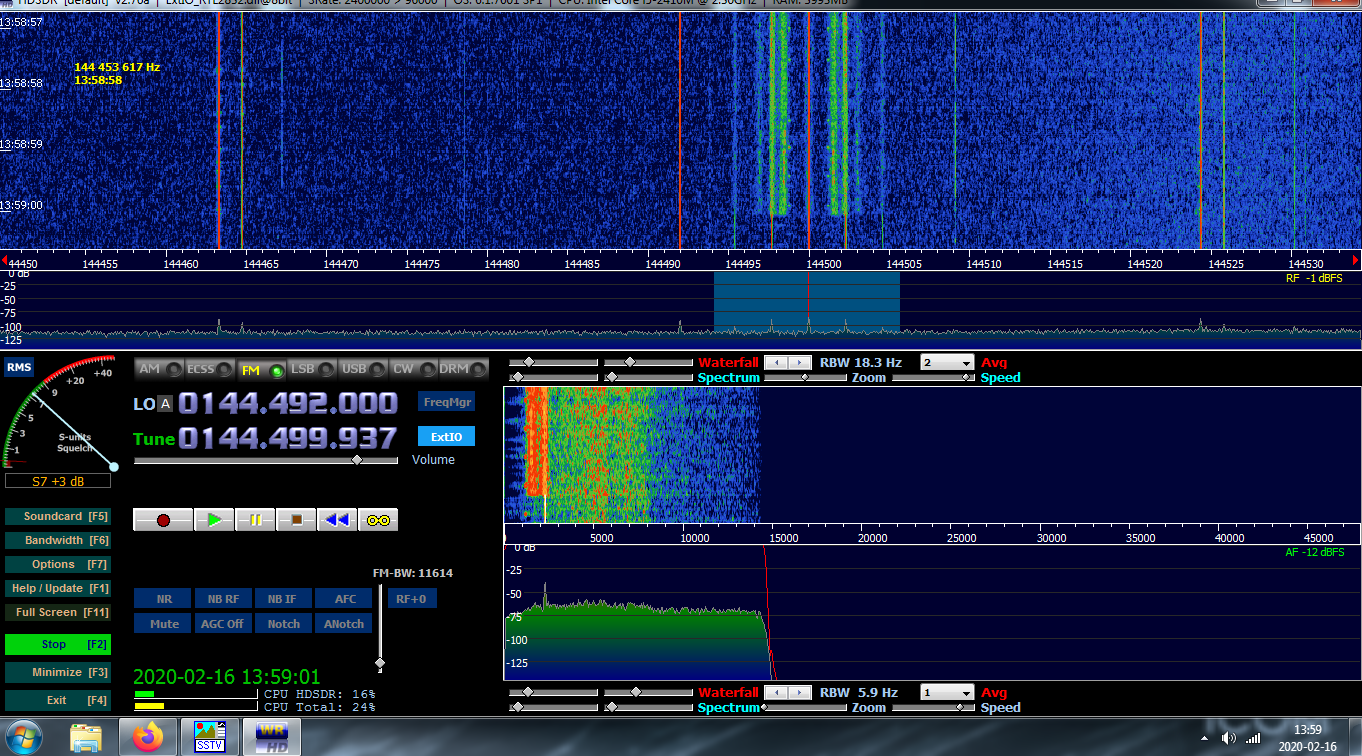Image resolution: width=1362 pixels, height=756 pixels.
Task: Click the FreqMgr button
Action: point(446,401)
